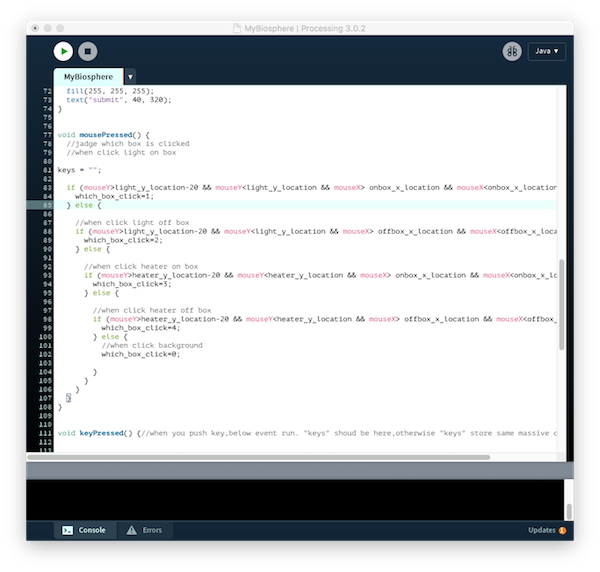Click the document icon in title bar
The width and height of the screenshot is (600, 572).
click(x=237, y=28)
